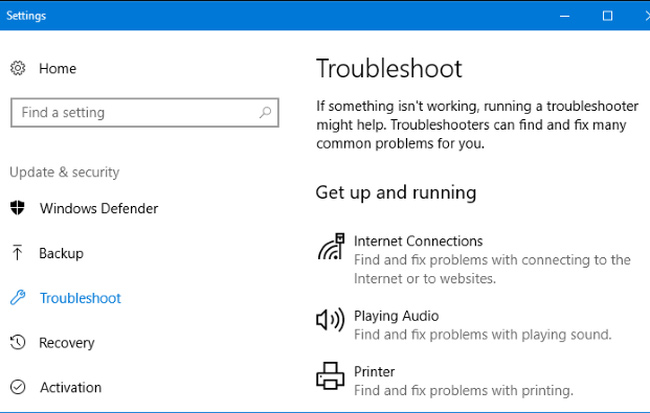Select Troubleshoot in the sidebar
This screenshot has width=650, height=413.
point(80,298)
